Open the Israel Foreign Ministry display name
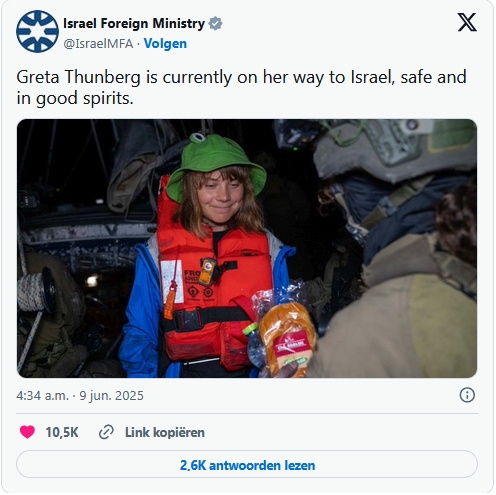Viewport: 496px width, 495px height. point(134,23)
